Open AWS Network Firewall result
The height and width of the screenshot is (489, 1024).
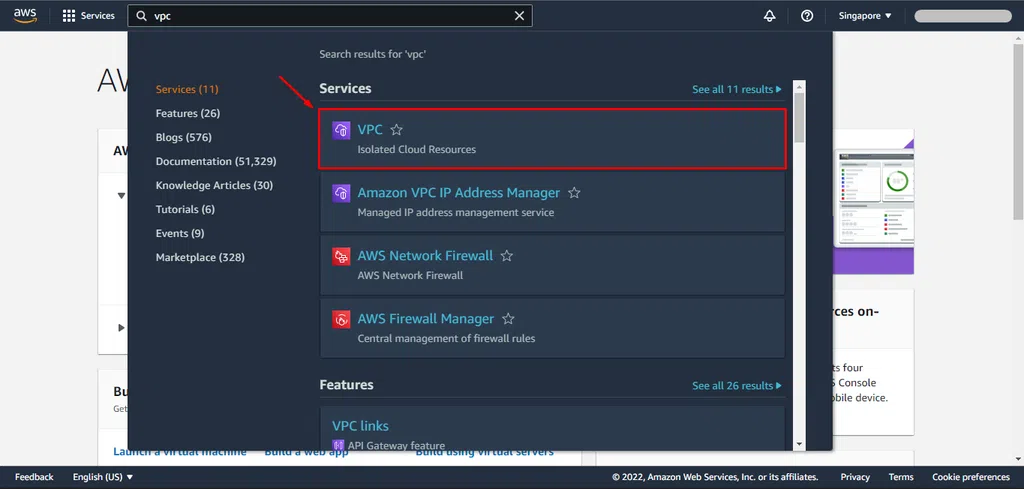pos(425,256)
